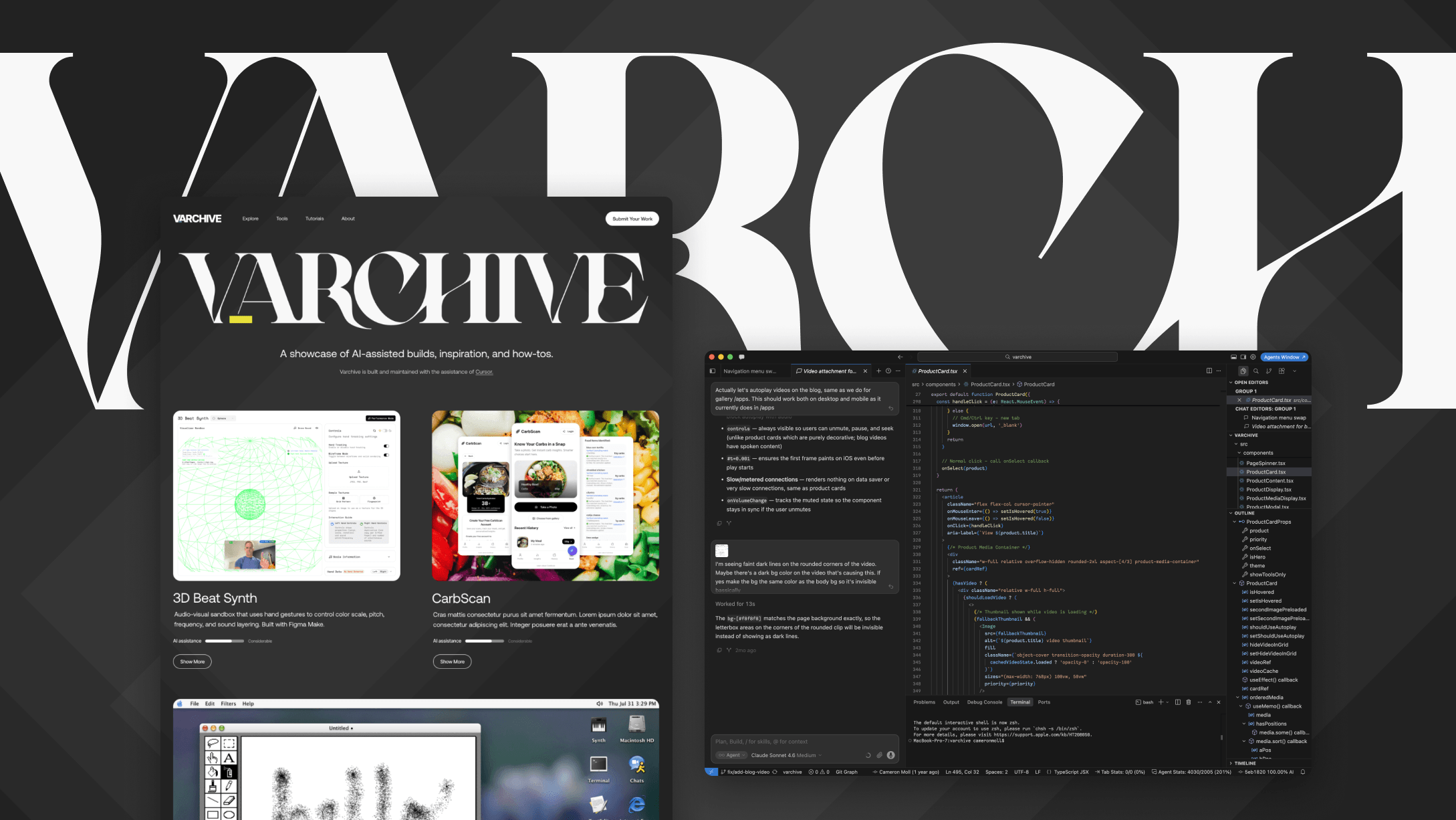
Task: Toggle the chat pane sidebar icon
Action: (x=713, y=371)
